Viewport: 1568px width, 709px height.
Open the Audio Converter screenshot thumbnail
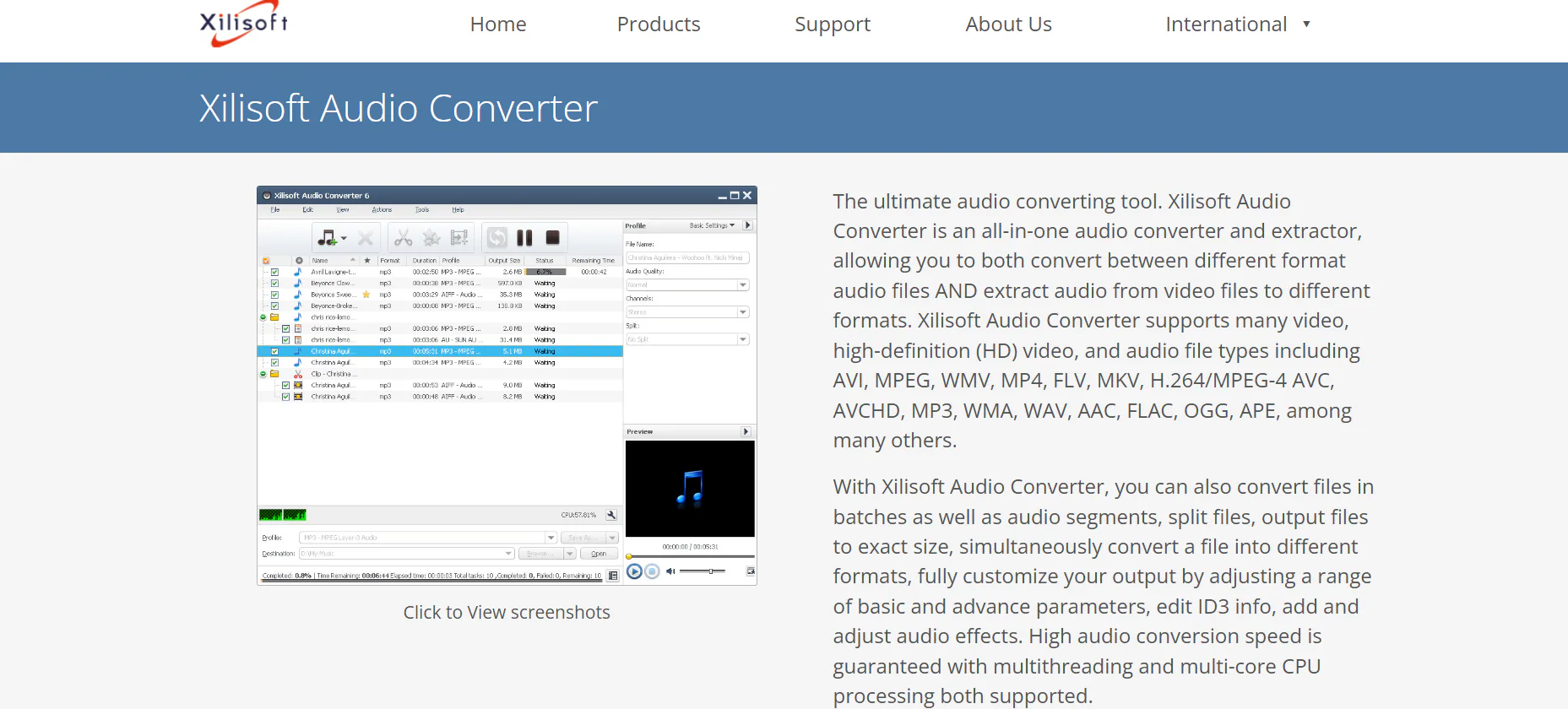point(507,386)
